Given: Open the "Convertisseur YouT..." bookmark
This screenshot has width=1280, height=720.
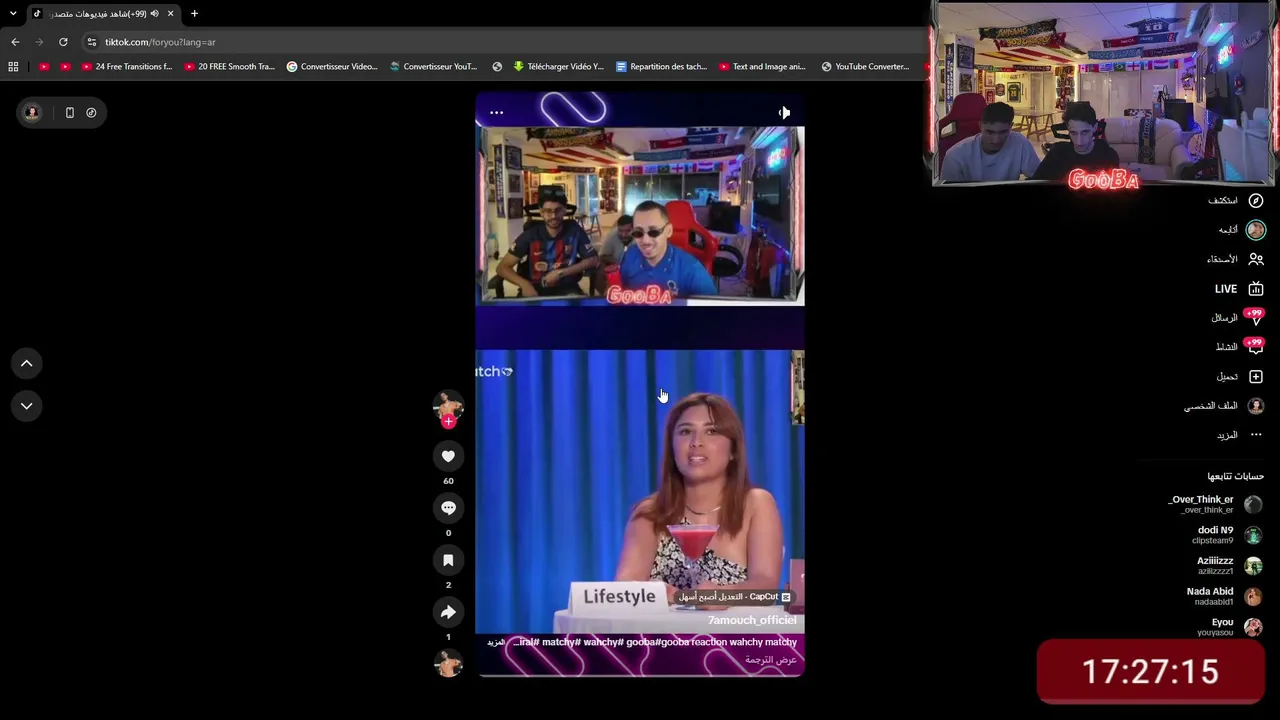Looking at the screenshot, I should coord(434,67).
